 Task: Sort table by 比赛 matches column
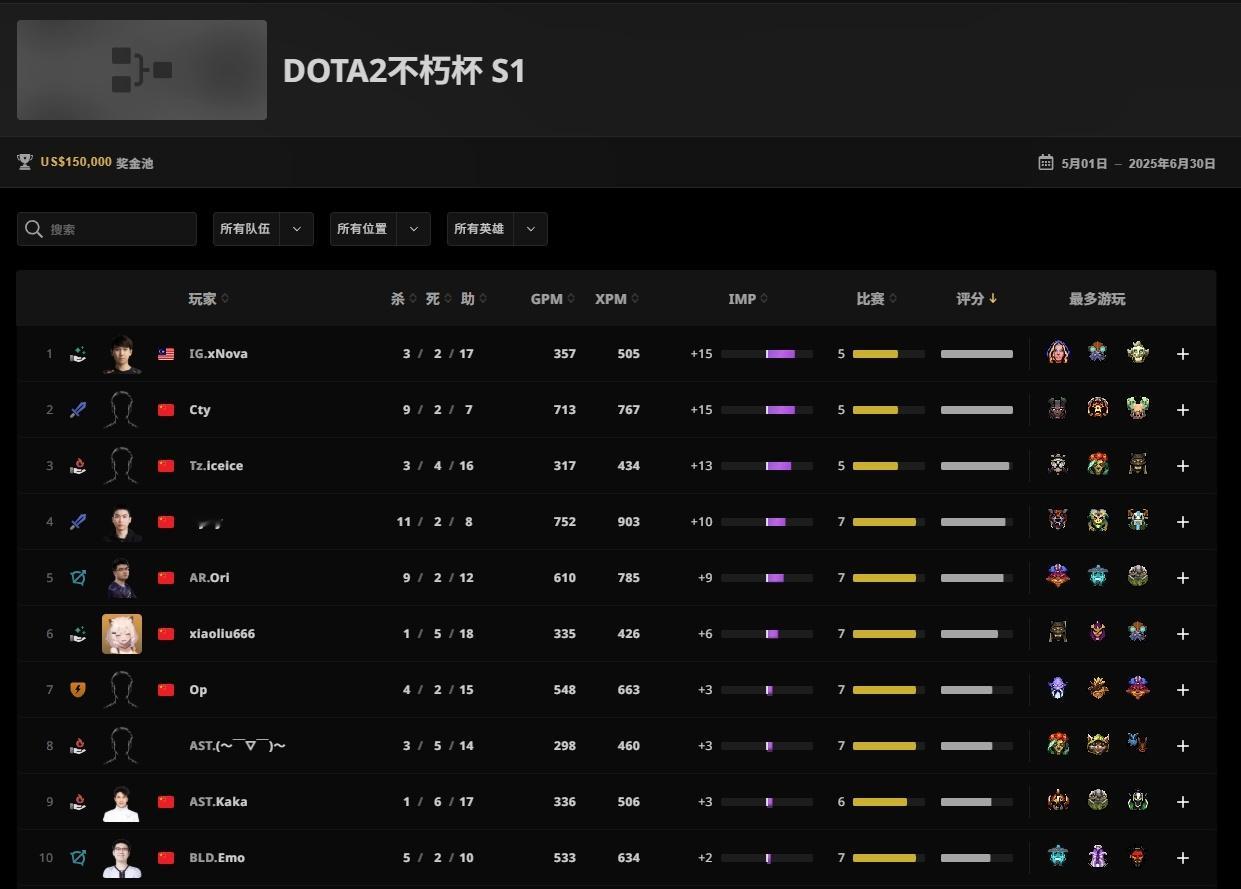tap(876, 298)
